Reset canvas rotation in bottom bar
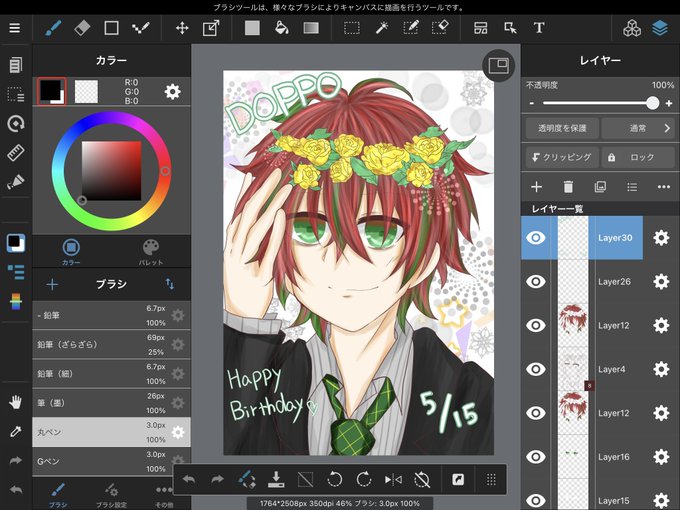Image resolution: width=680 pixels, height=510 pixels. coord(422,479)
